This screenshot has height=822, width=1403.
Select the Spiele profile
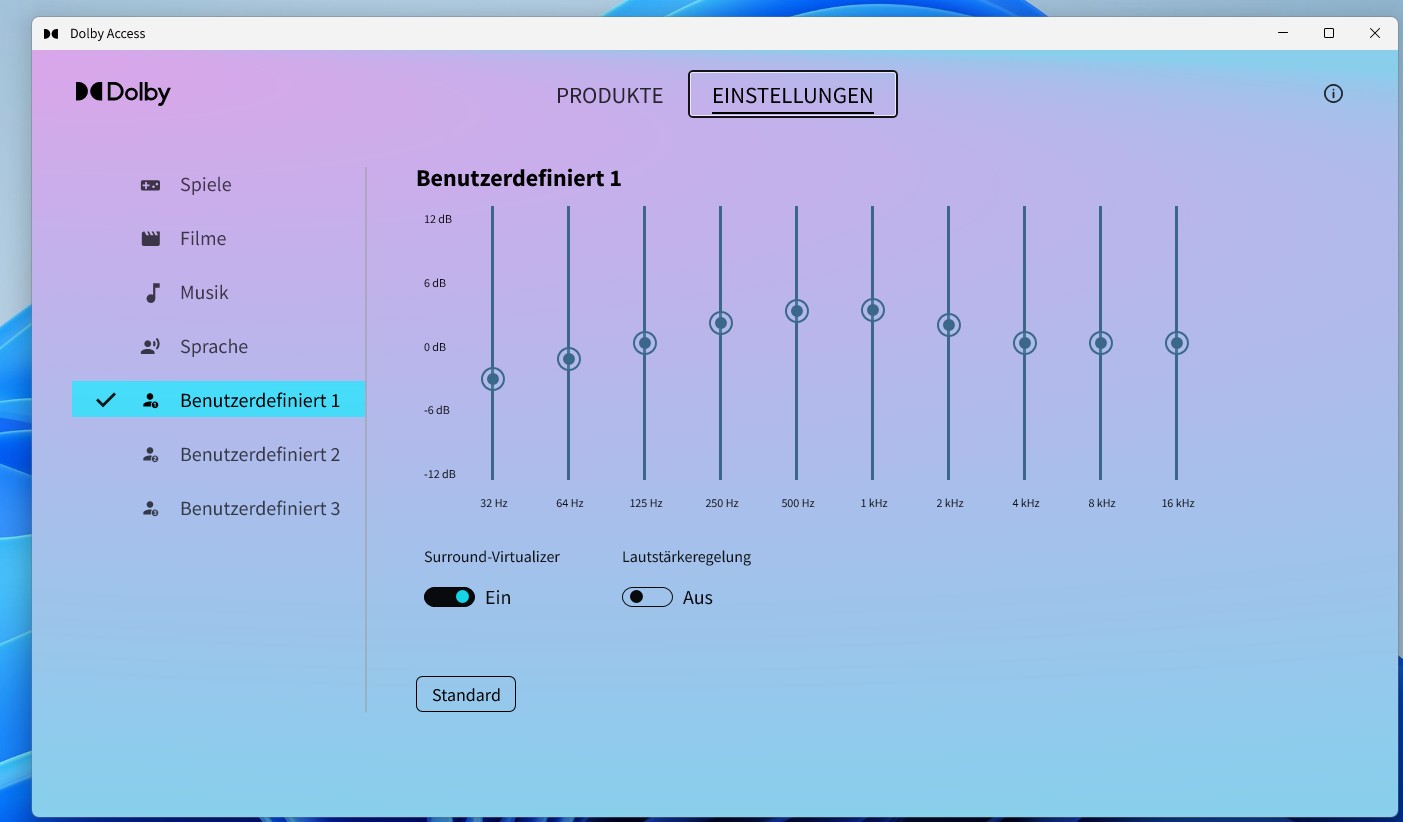tap(219, 185)
